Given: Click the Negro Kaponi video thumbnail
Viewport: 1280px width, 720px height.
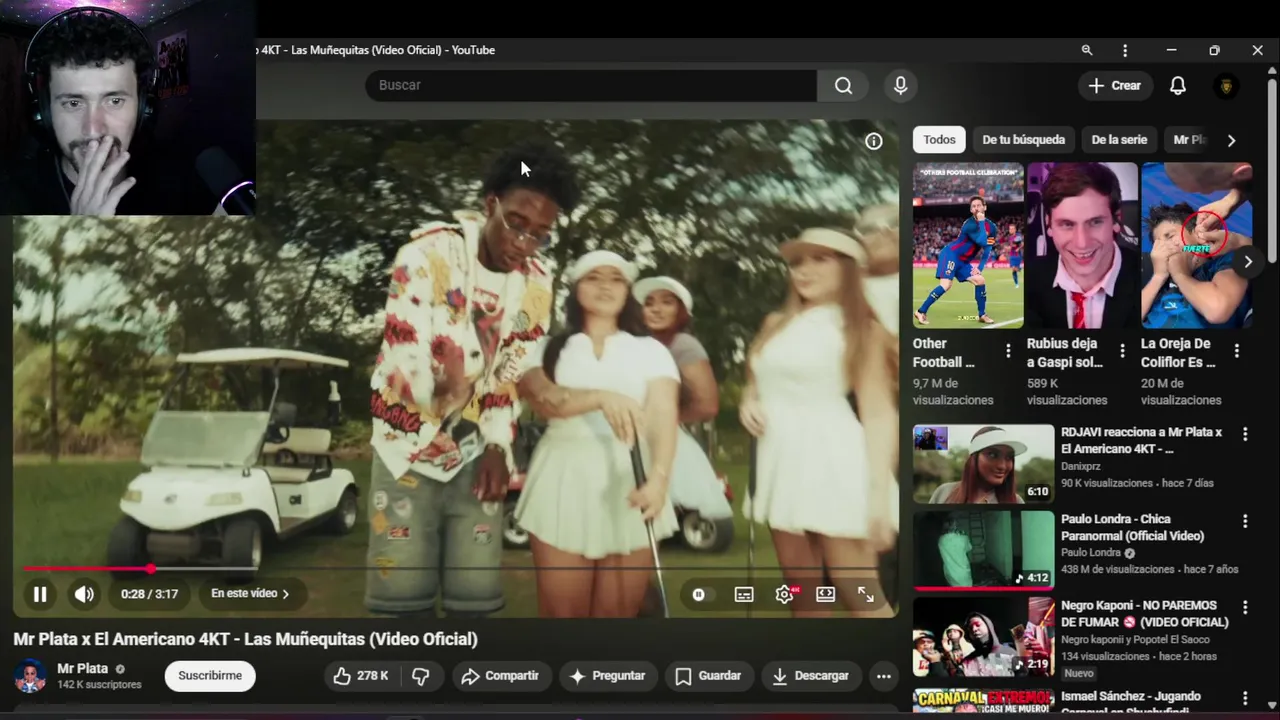Looking at the screenshot, I should click(983, 637).
